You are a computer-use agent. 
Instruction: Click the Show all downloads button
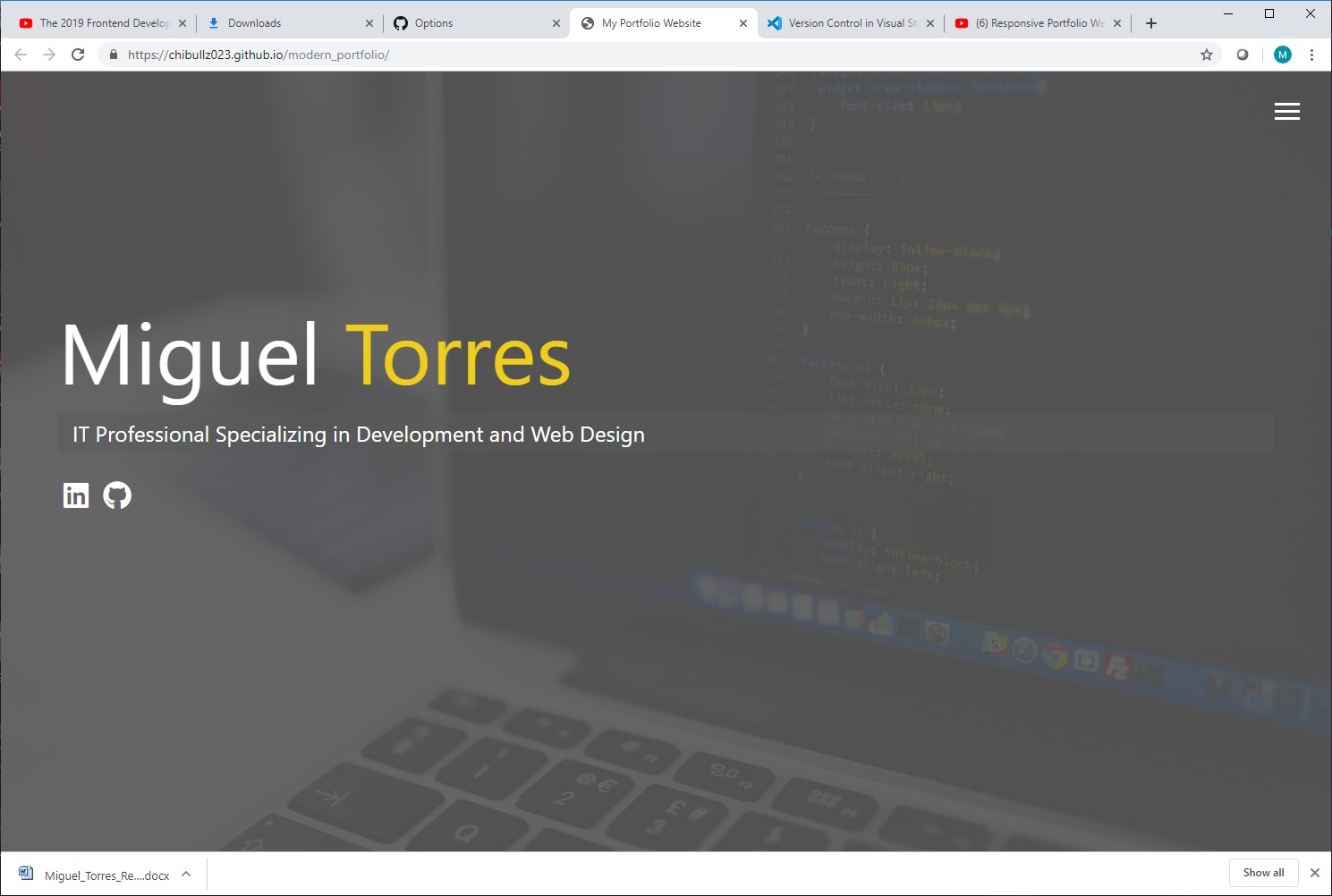pos(1263,872)
